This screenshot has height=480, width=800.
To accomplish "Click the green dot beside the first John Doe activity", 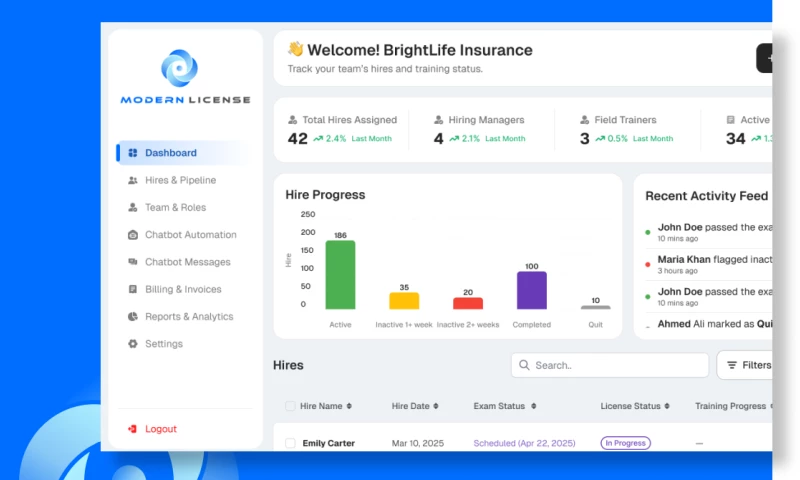I will click(x=647, y=232).
